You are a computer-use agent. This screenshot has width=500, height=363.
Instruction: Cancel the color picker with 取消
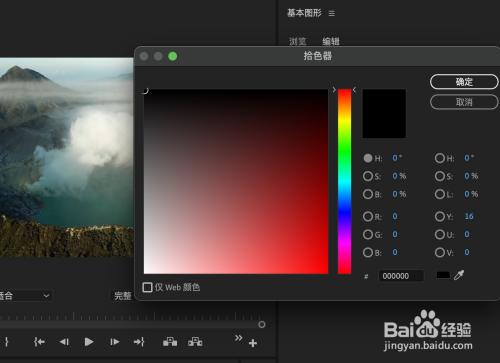(x=464, y=102)
